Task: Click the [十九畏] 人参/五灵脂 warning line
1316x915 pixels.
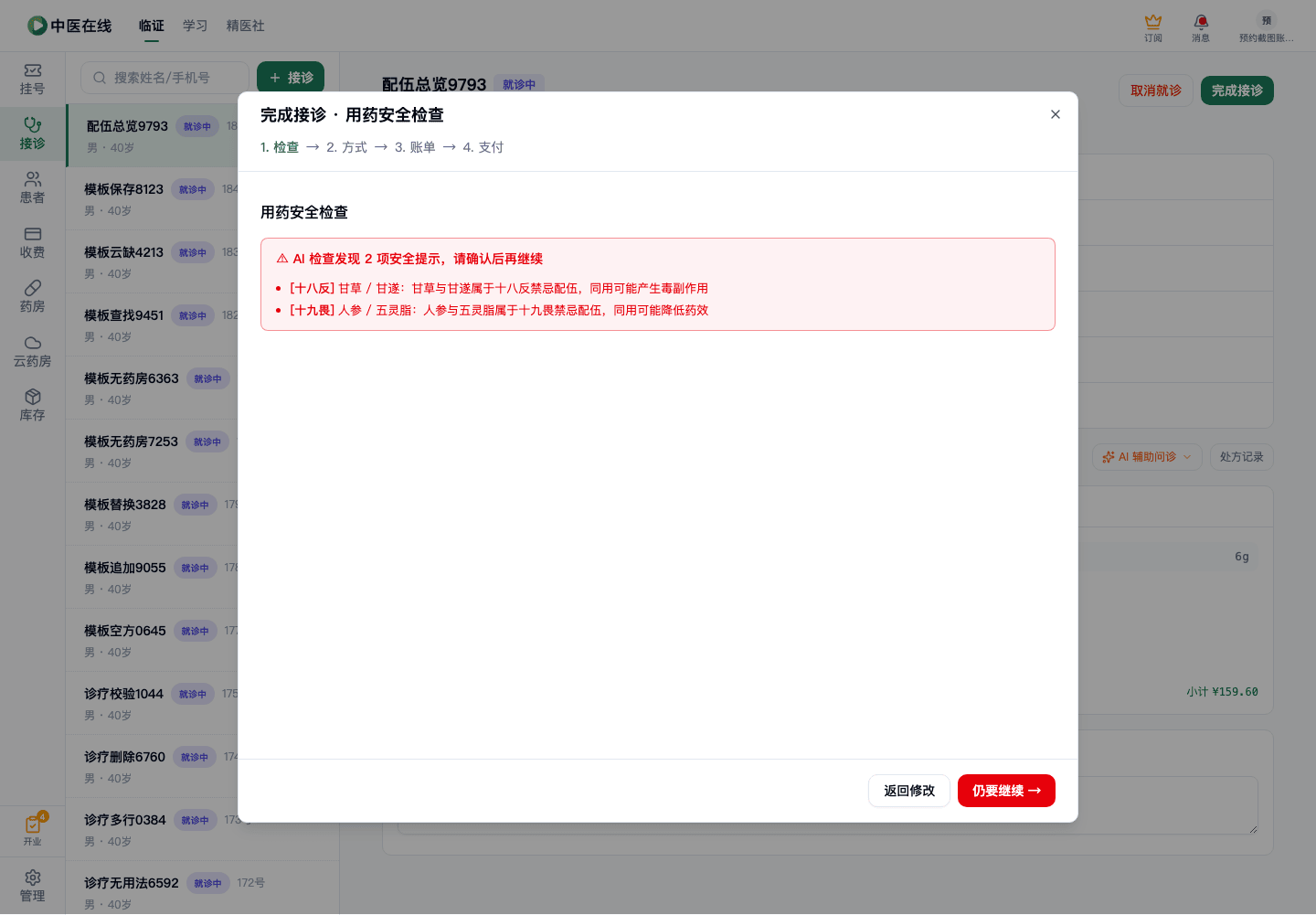Action: (x=498, y=310)
